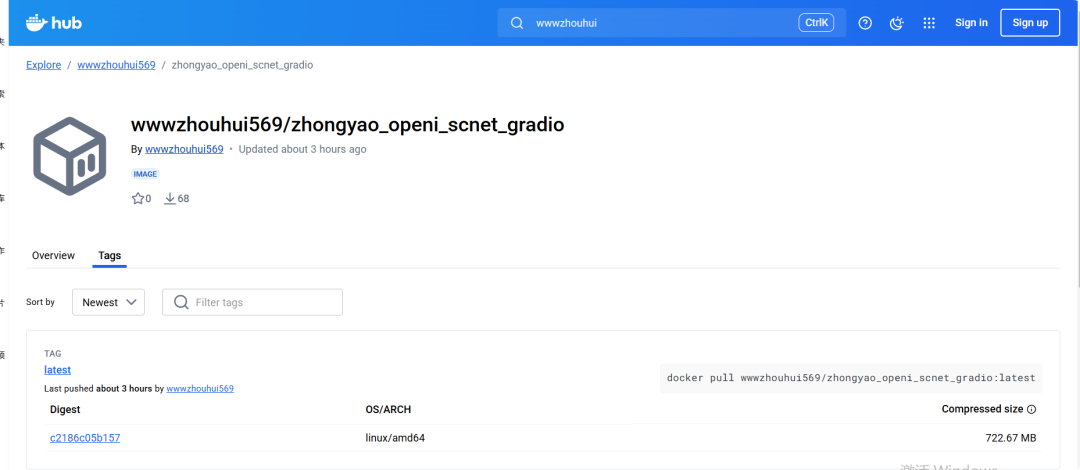Toggle the dark mode theme icon
This screenshot has height=470, width=1080.
click(896, 23)
